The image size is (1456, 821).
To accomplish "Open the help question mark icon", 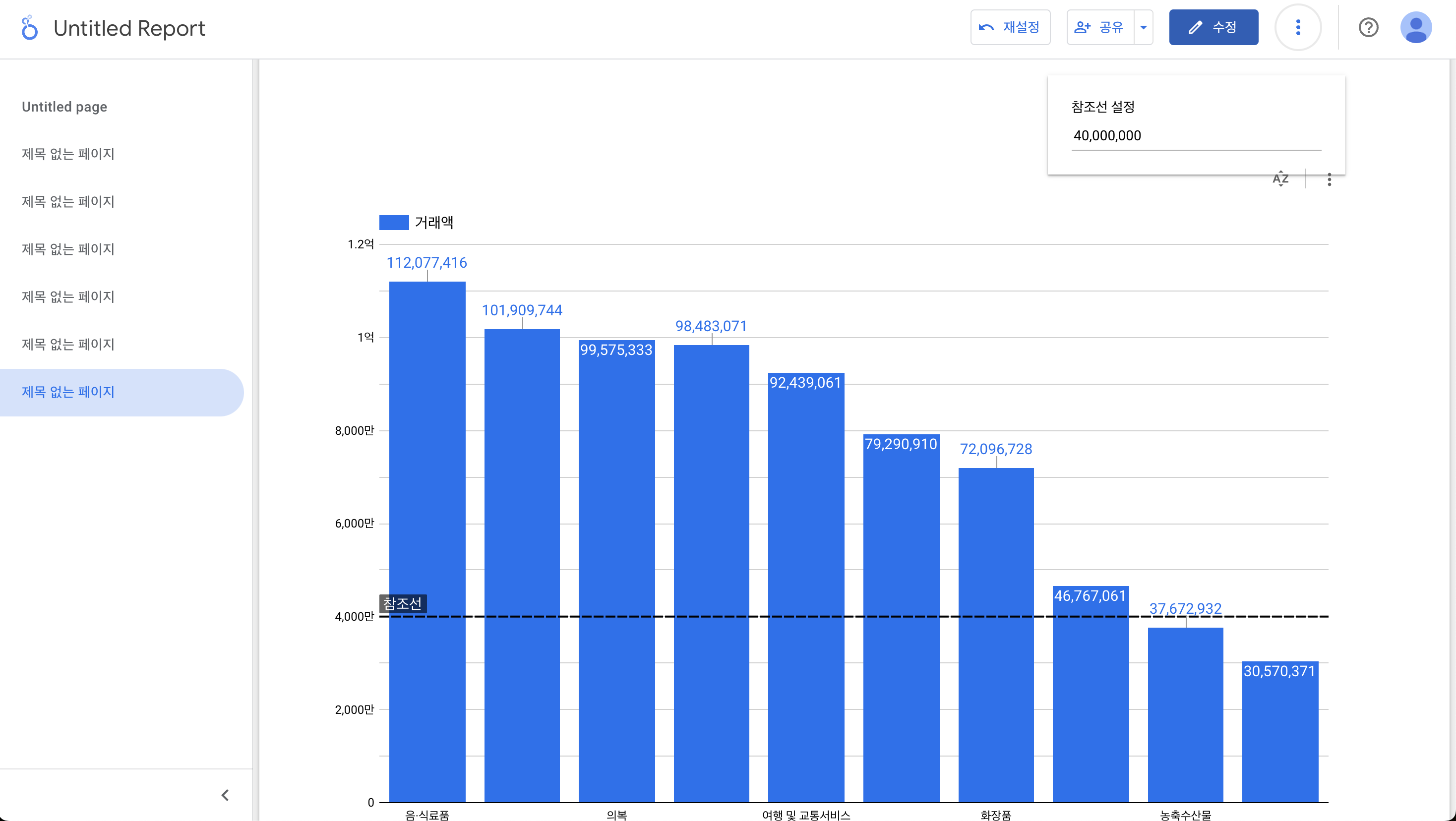I will (1368, 28).
